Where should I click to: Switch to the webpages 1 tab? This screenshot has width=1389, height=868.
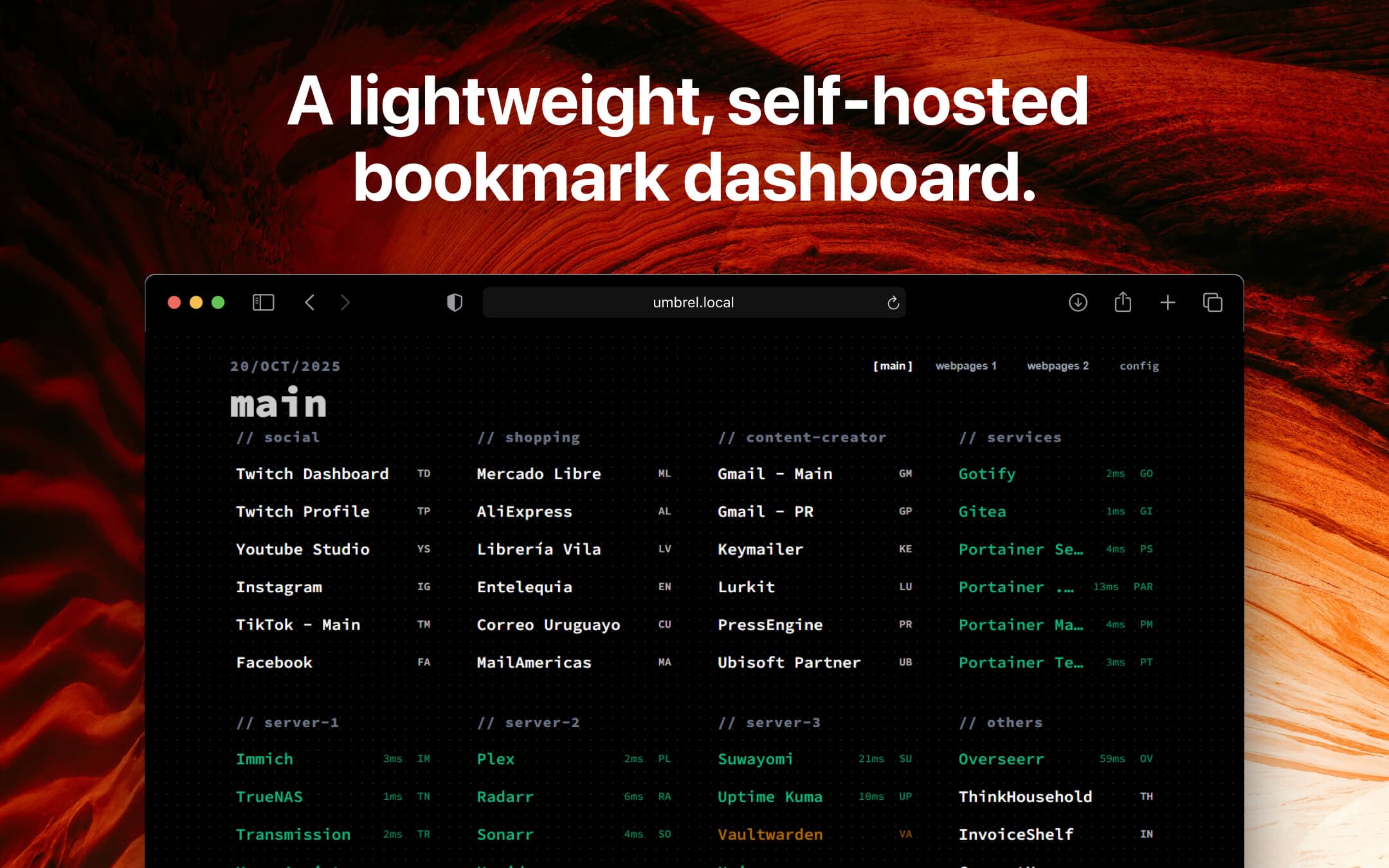966,365
